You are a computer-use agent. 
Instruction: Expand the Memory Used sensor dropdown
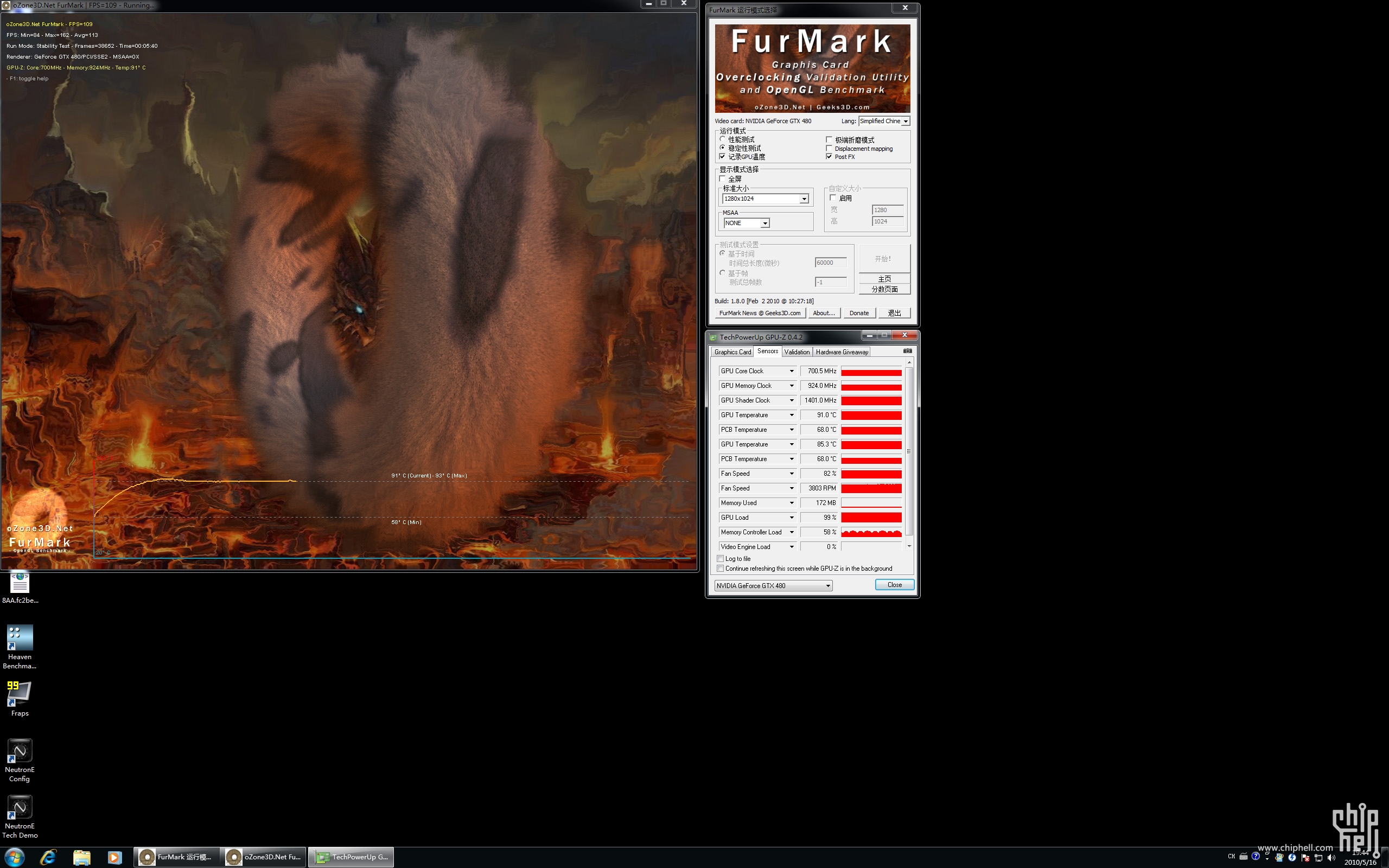pos(792,503)
